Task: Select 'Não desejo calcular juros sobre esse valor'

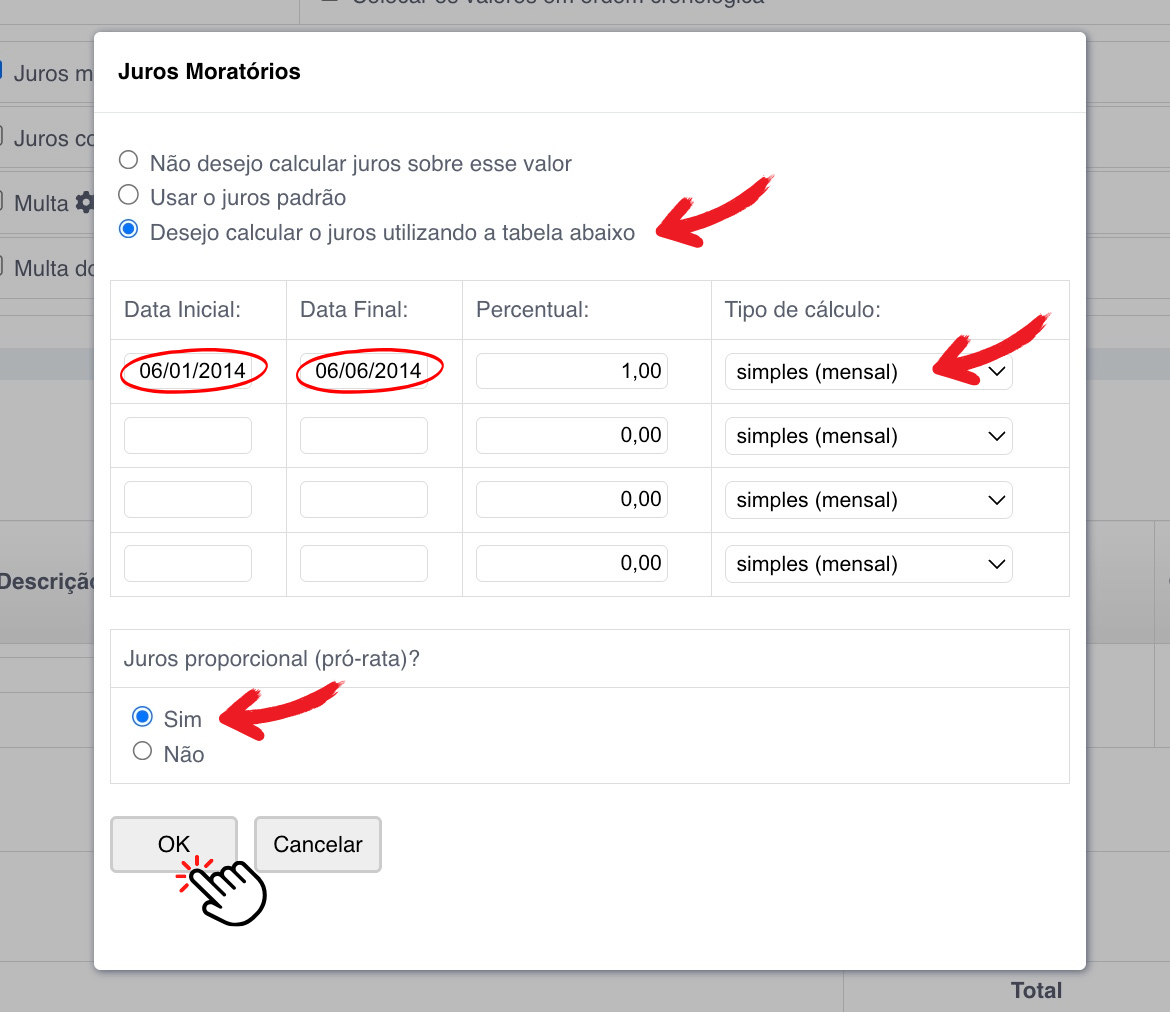Action: (128, 161)
